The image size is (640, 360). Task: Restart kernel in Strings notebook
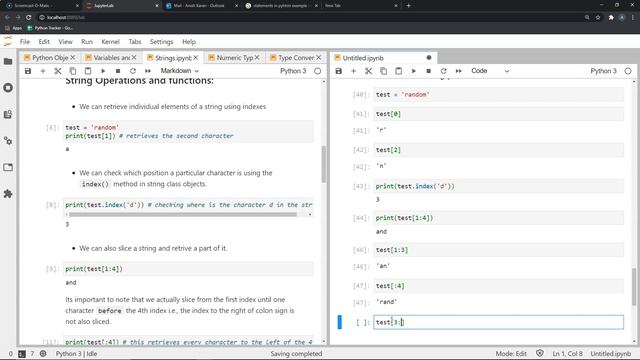[x=133, y=71]
